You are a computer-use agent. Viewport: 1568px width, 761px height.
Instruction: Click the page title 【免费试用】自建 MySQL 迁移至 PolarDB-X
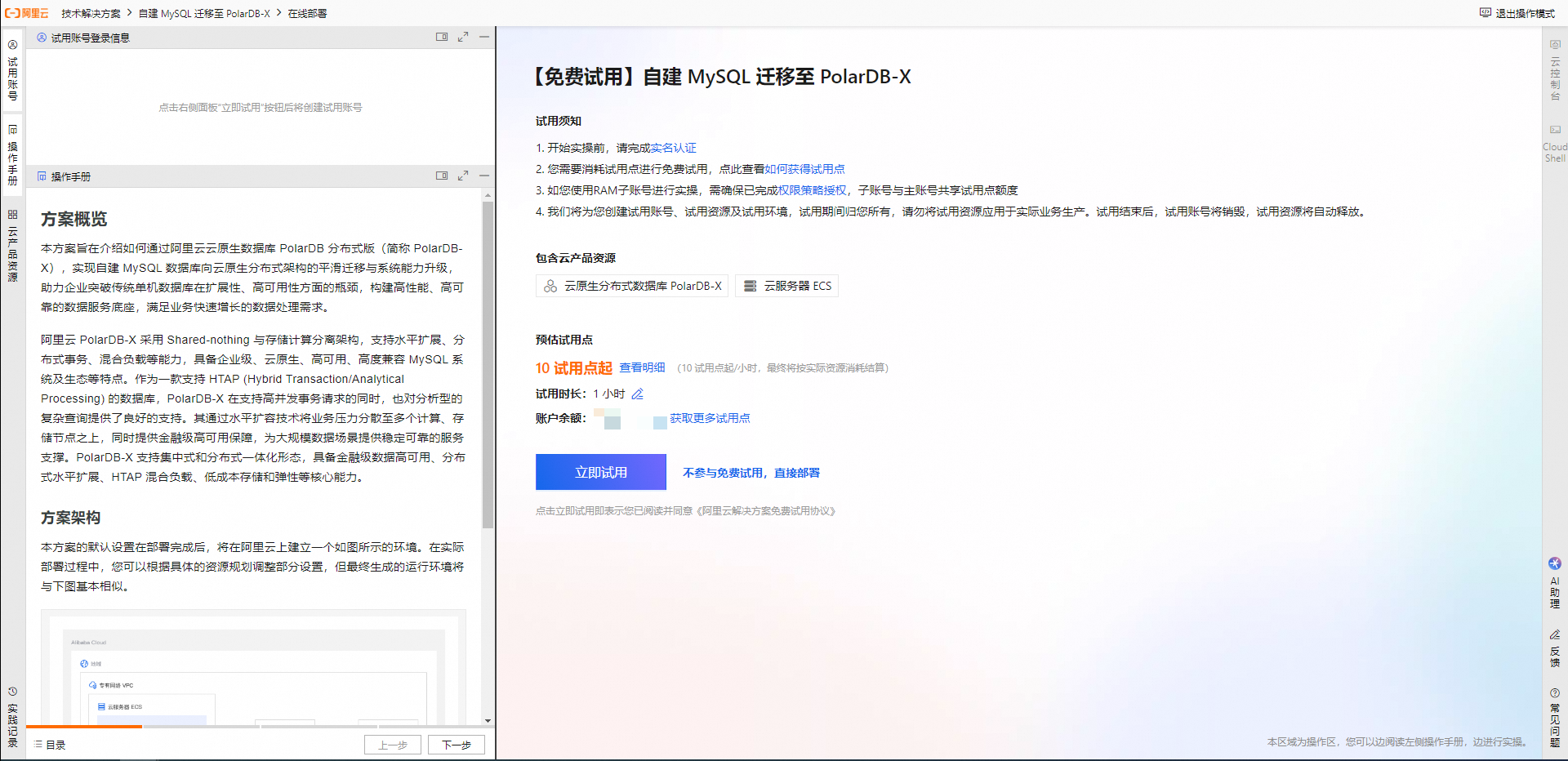[x=722, y=77]
